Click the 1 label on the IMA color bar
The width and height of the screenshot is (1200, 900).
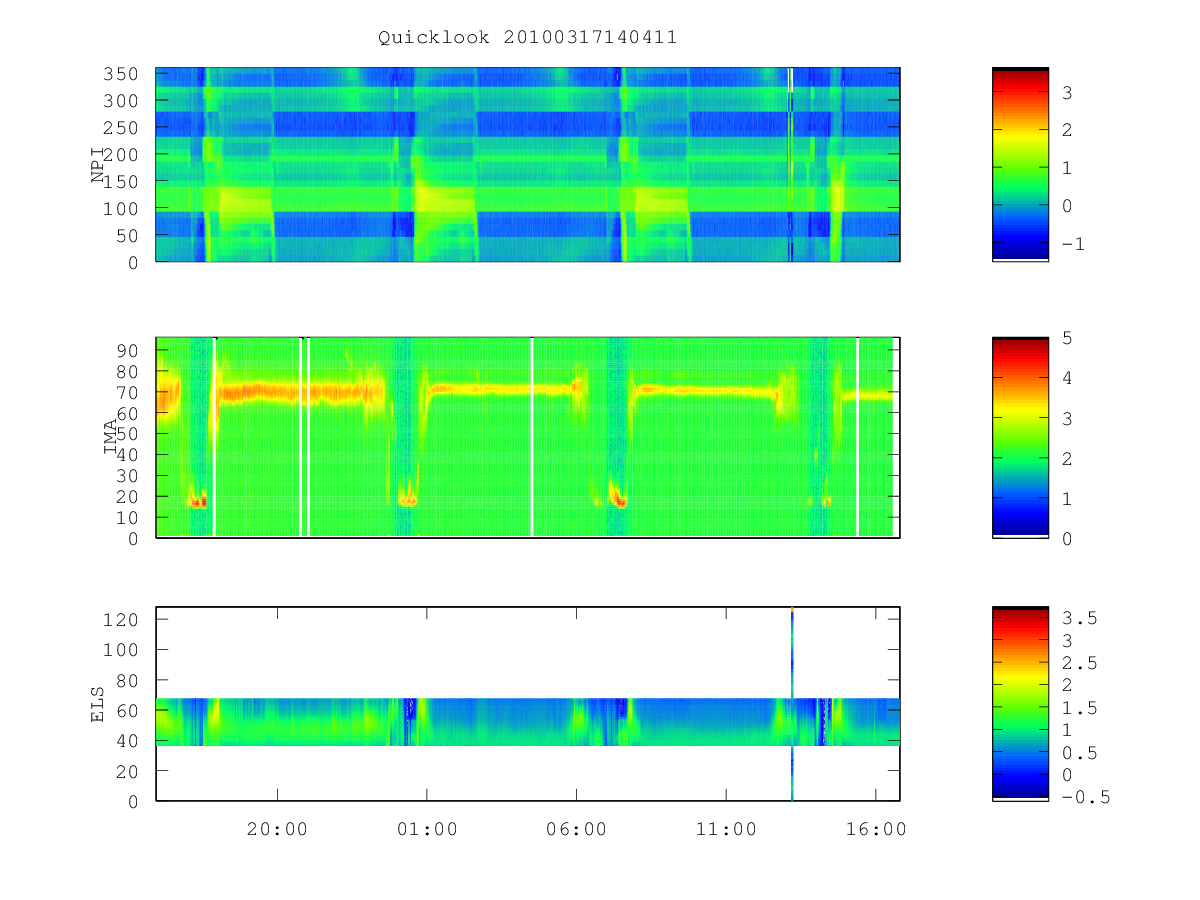pos(1066,498)
